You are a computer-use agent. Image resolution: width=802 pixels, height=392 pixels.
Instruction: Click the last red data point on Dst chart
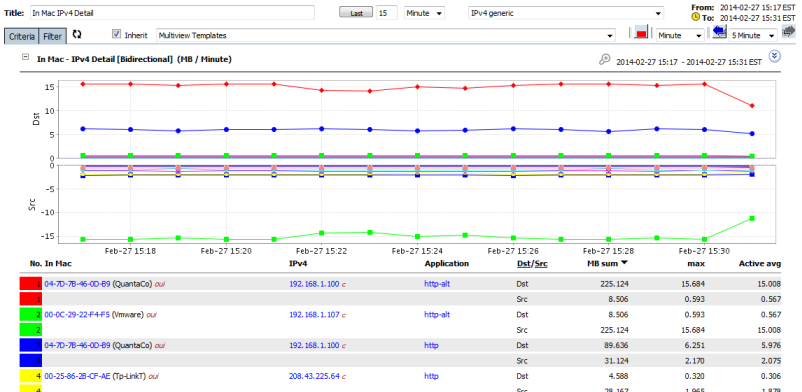[x=752, y=106]
